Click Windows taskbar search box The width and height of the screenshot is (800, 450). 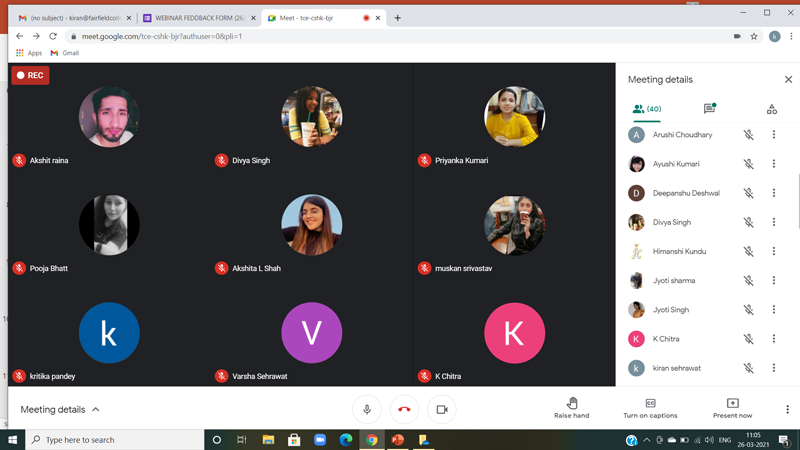click(x=114, y=440)
